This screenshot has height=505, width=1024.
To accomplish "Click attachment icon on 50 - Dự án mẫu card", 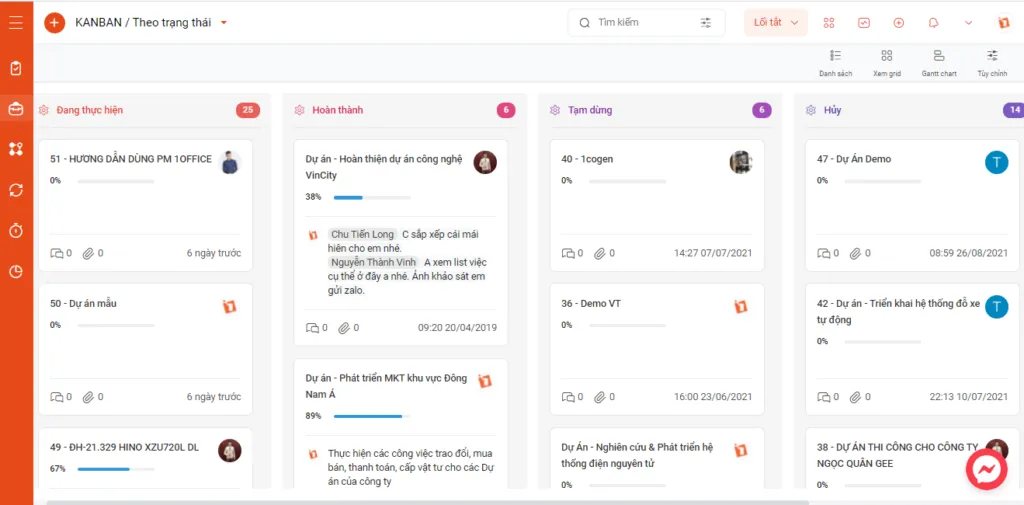I will (88, 397).
